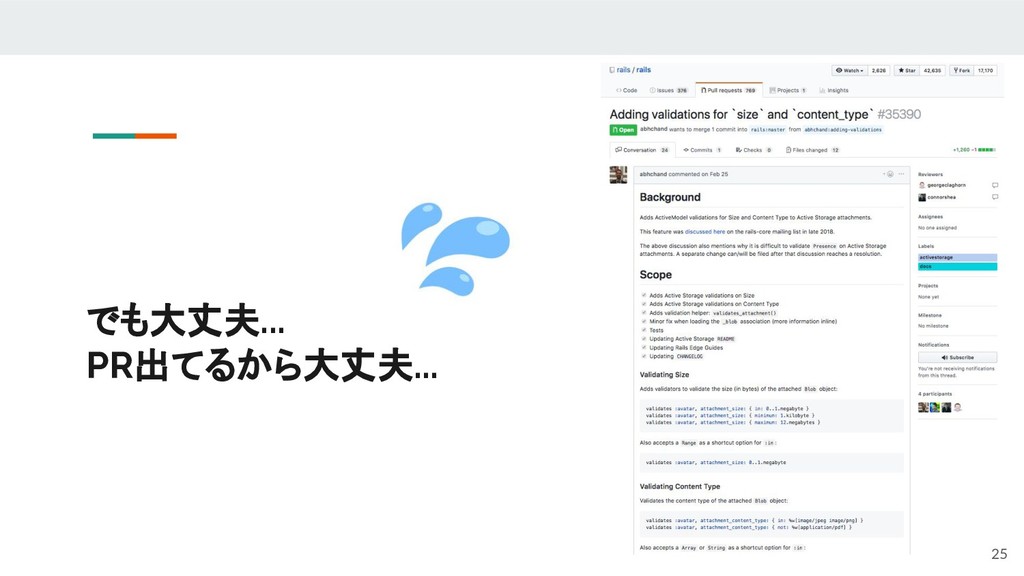Select the Conversation tab

click(642, 150)
